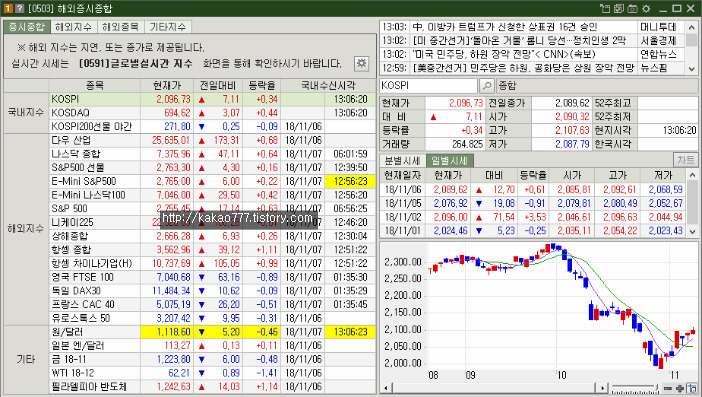The image size is (702, 397).
Task: Select the E-Mini 나스닥100 row
Action: [212, 195]
